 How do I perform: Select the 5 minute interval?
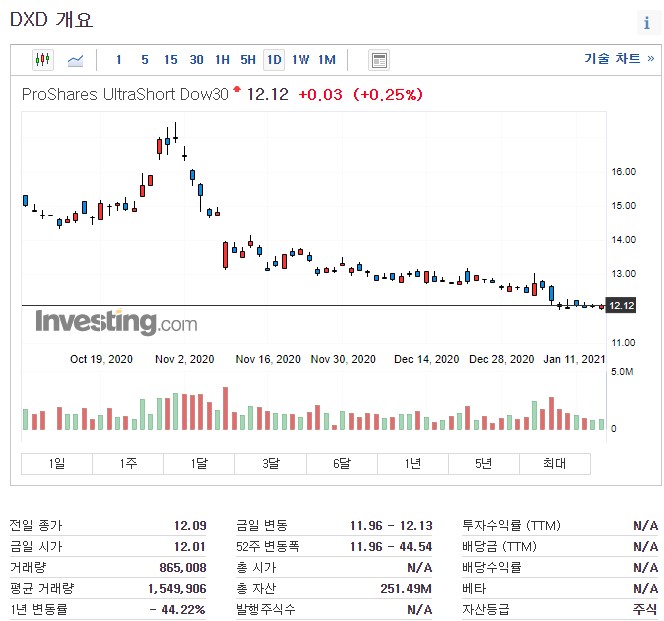[145, 60]
